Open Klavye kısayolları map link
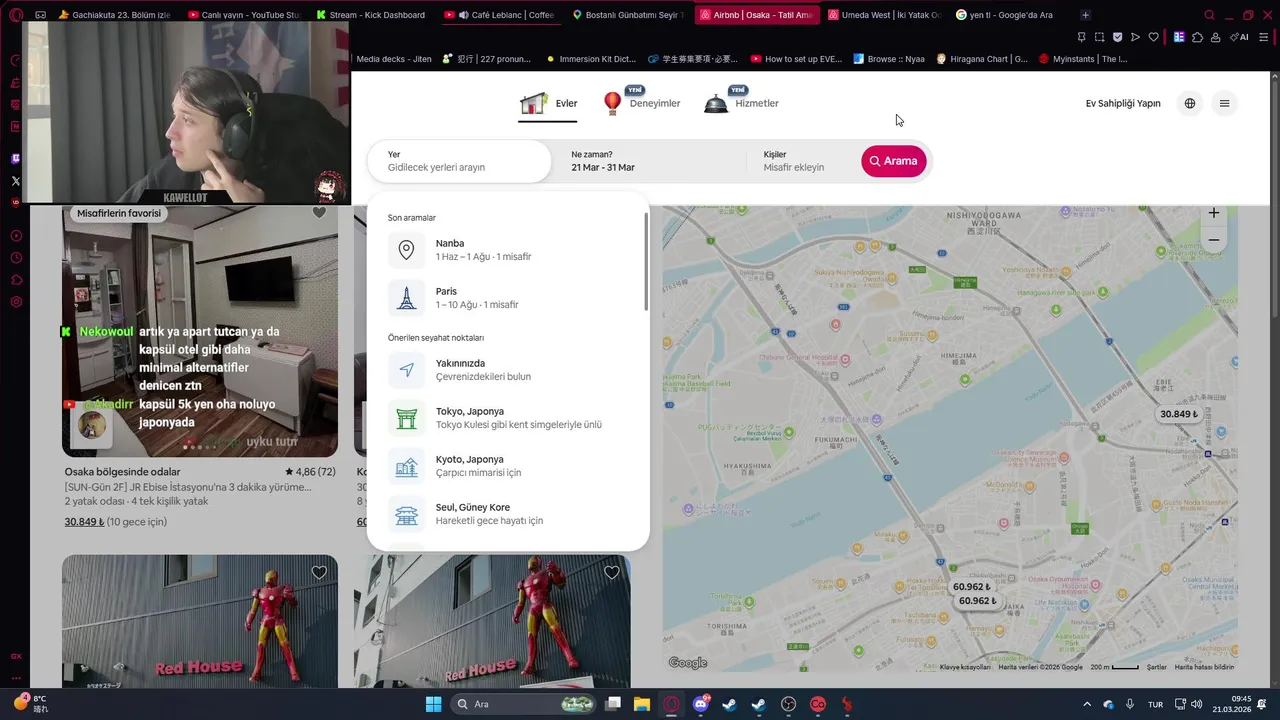The image size is (1280, 720). coord(964,667)
